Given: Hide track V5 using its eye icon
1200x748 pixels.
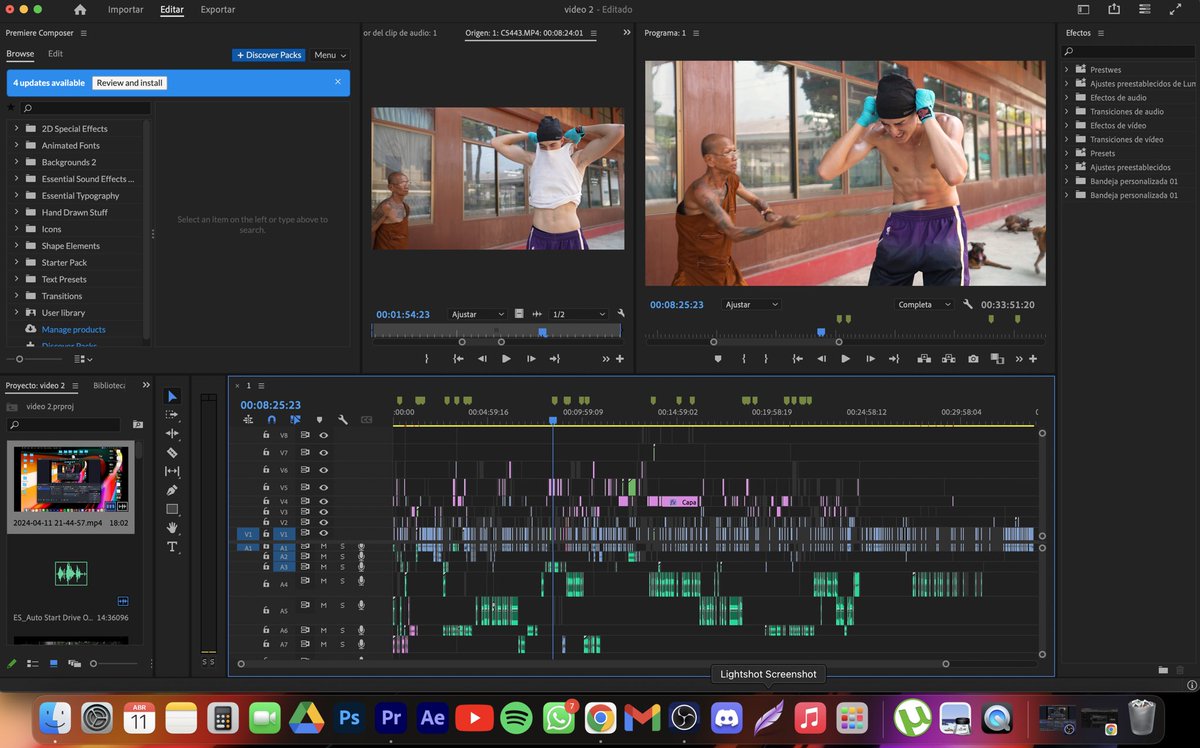Looking at the screenshot, I should click(x=324, y=488).
